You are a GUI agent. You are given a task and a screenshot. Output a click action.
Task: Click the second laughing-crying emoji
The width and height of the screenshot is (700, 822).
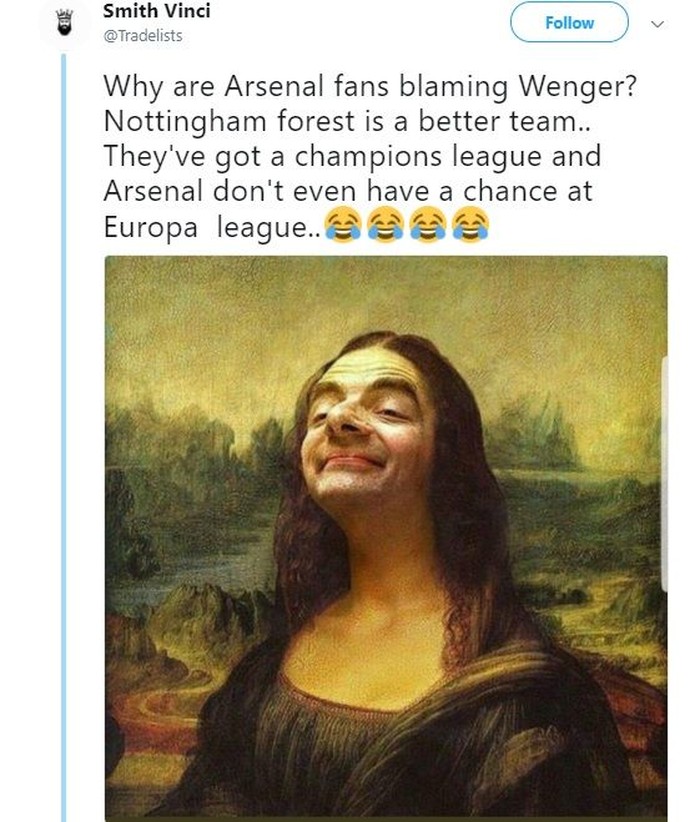click(385, 228)
